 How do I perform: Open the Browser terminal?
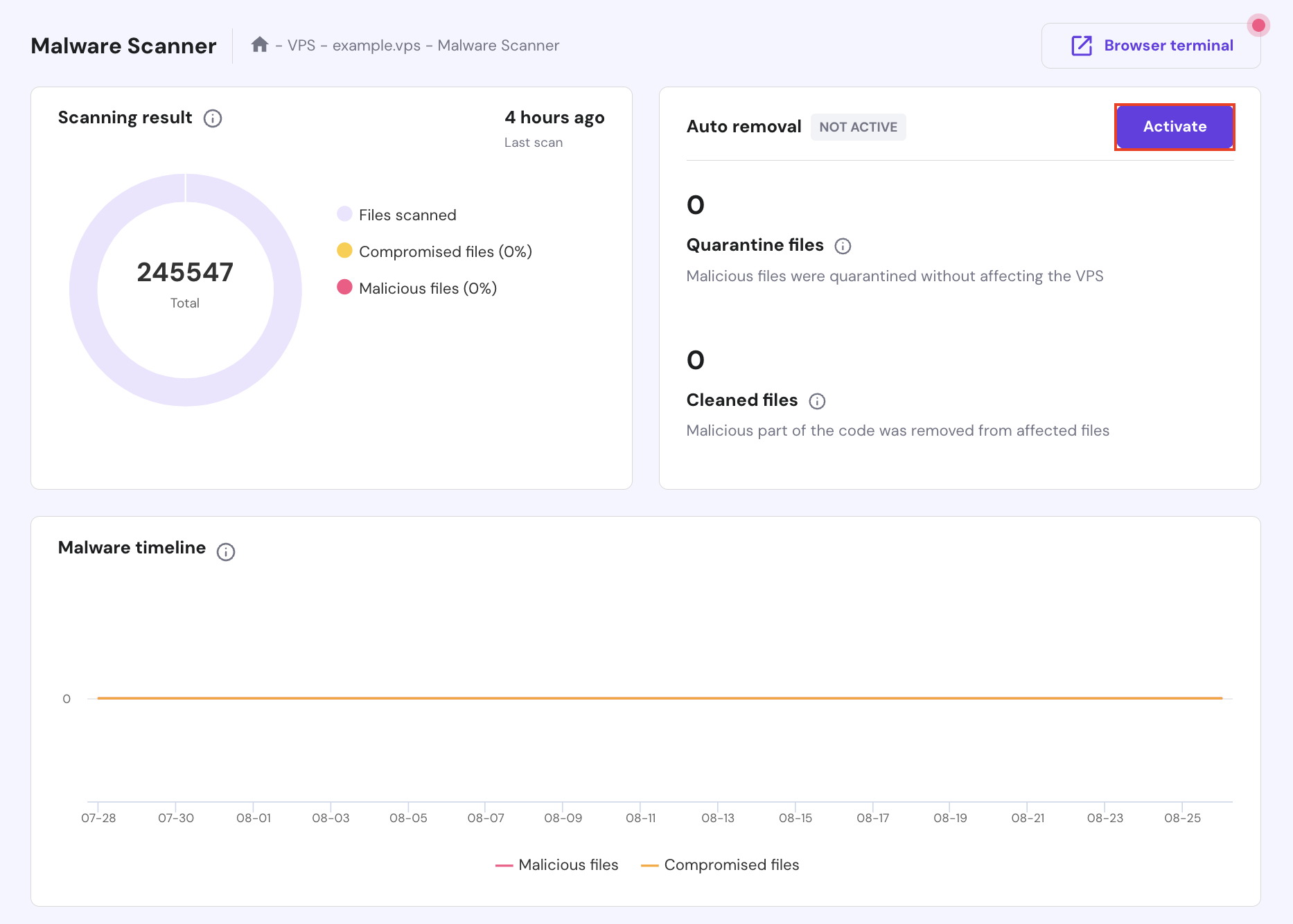(1168, 45)
